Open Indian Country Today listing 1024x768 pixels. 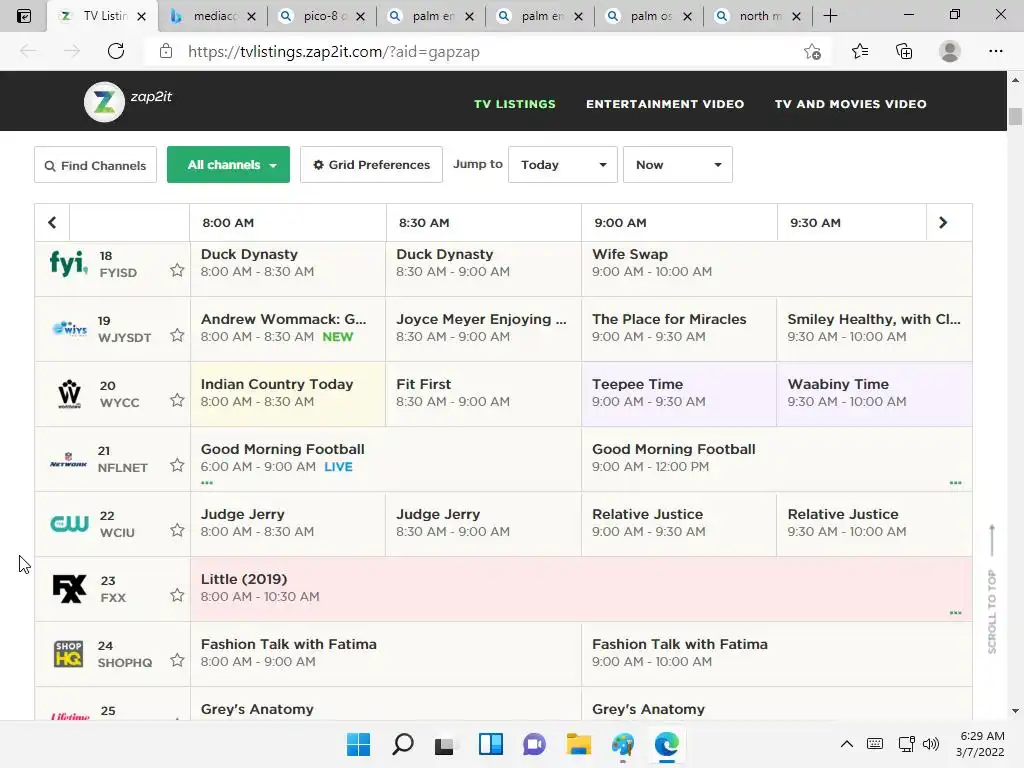pyautogui.click(x=288, y=394)
